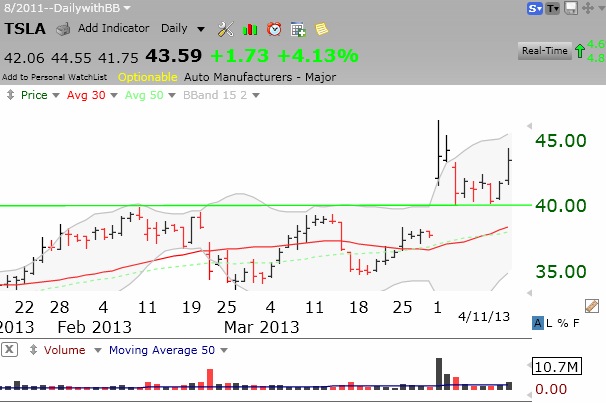Image resolution: width=606 pixels, height=403 pixels.
Task: Click Add Indicator
Action: (113, 28)
